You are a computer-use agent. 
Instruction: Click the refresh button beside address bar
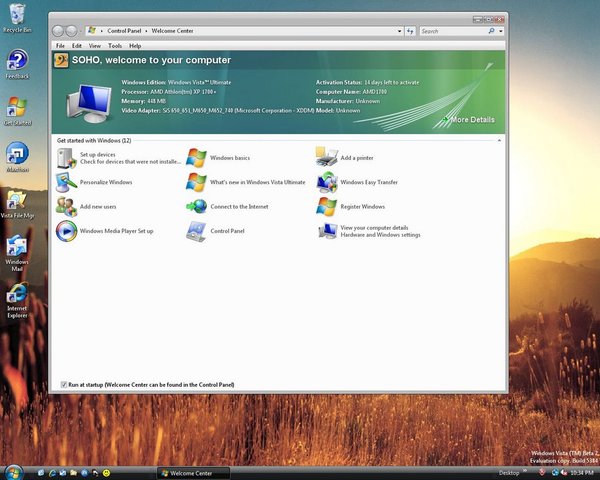pos(410,31)
